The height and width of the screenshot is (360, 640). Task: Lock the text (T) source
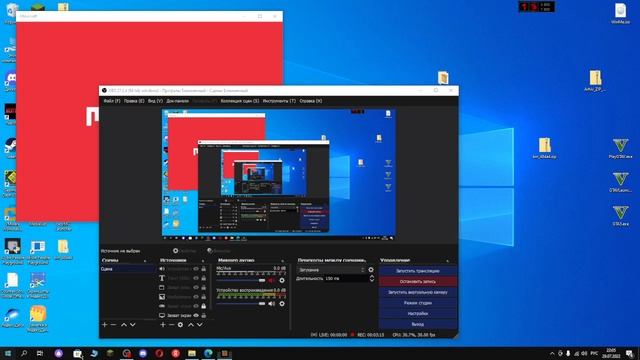point(203,278)
